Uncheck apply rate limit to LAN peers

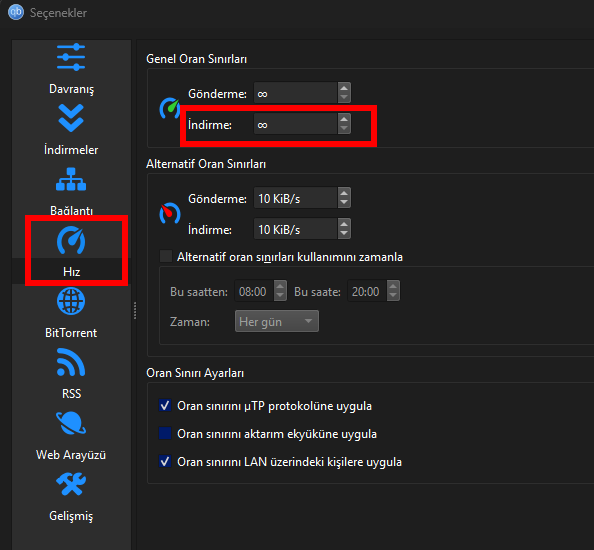pyautogui.click(x=165, y=462)
